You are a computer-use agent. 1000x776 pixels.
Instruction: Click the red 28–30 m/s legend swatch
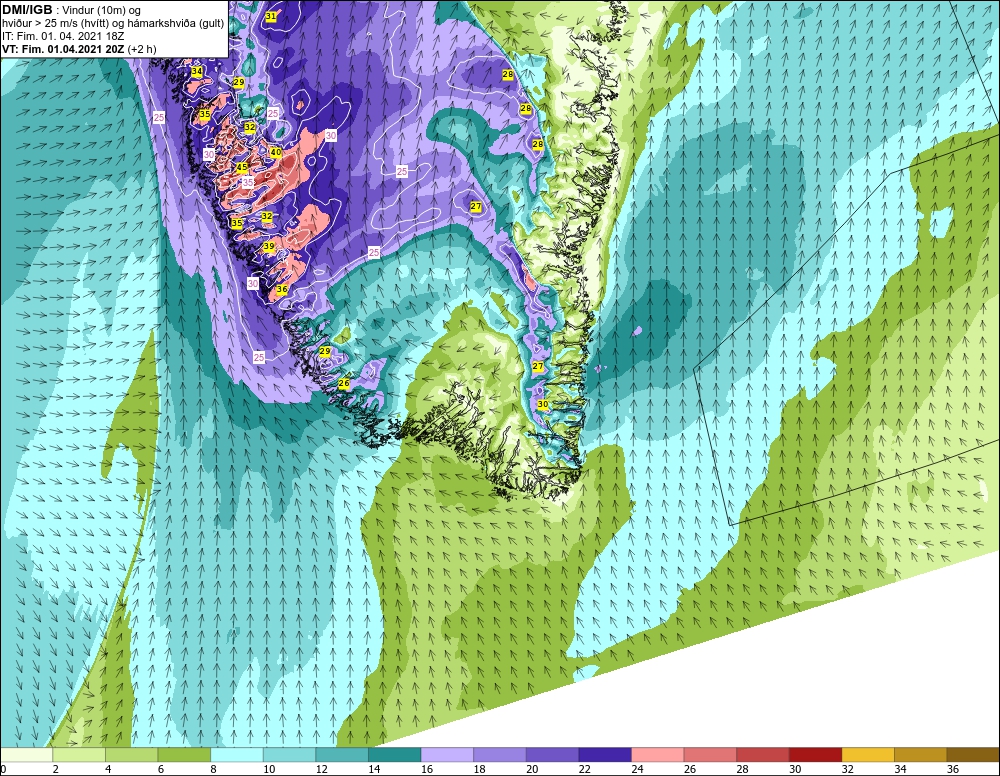point(763,755)
